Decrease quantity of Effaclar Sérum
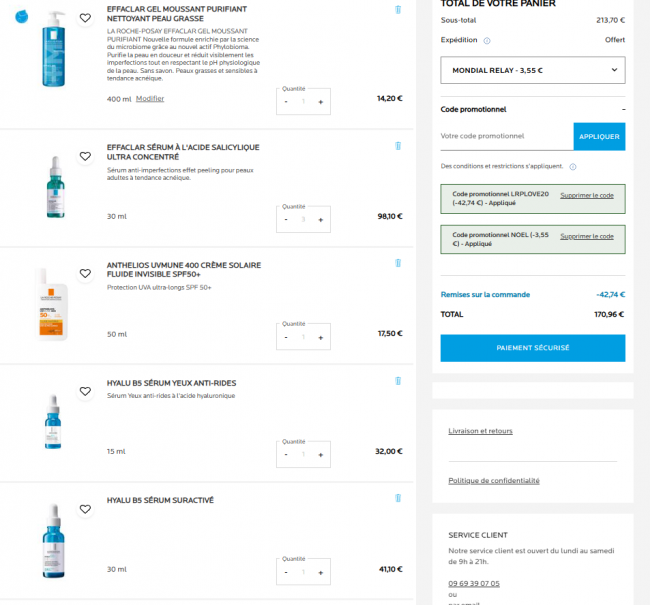Viewport: 650px width, 605px height. tap(286, 219)
